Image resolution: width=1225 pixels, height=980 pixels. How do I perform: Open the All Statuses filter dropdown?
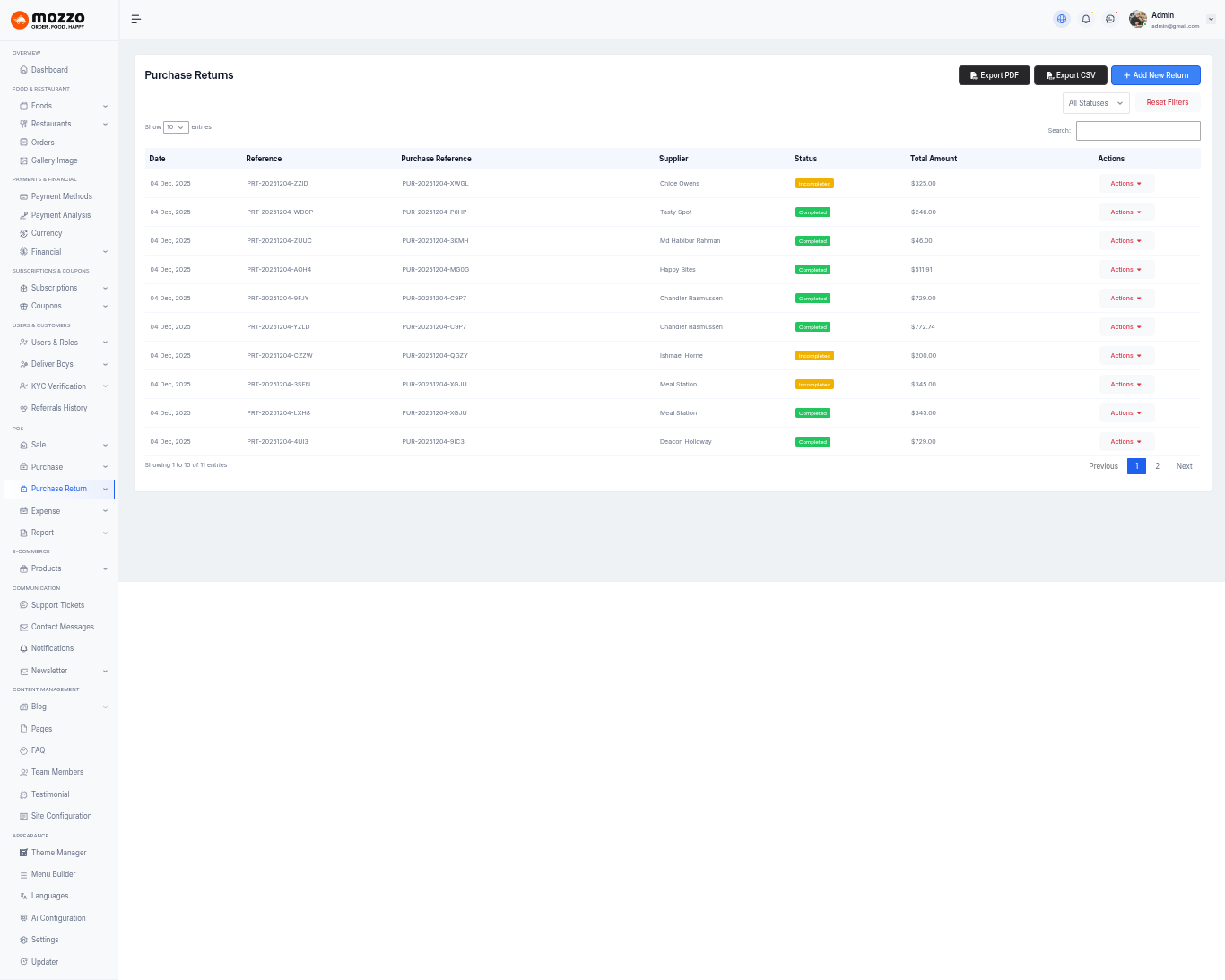click(x=1096, y=103)
